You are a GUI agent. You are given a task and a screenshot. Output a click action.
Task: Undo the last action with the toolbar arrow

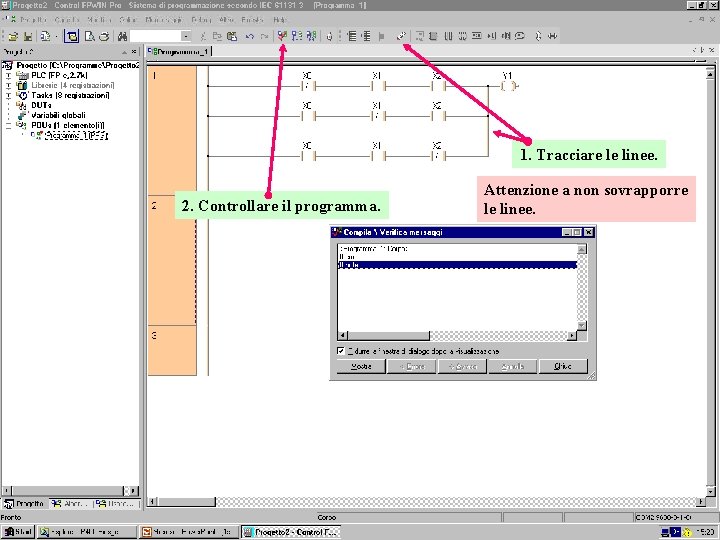(x=250, y=36)
